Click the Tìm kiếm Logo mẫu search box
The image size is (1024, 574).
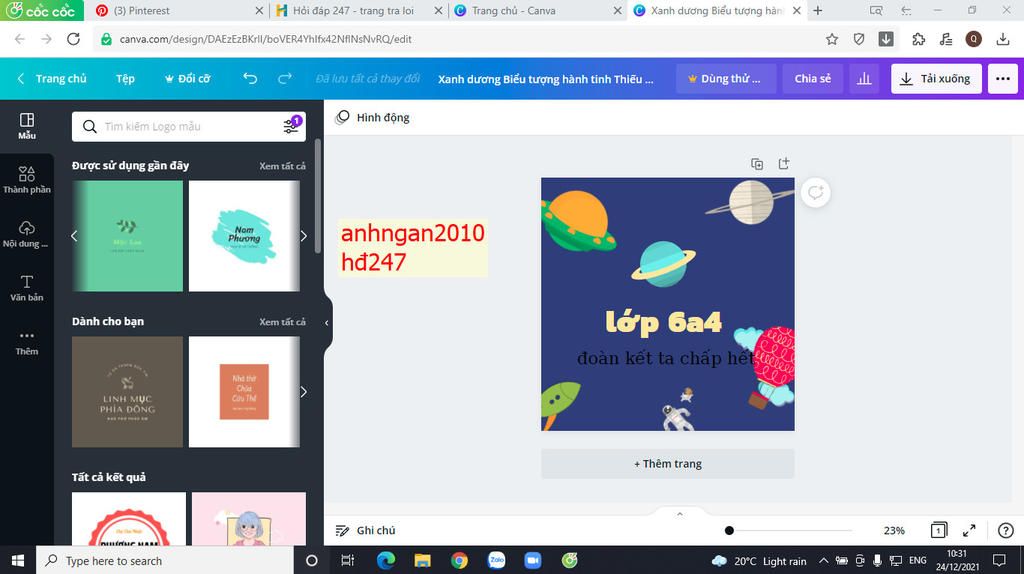(x=189, y=126)
